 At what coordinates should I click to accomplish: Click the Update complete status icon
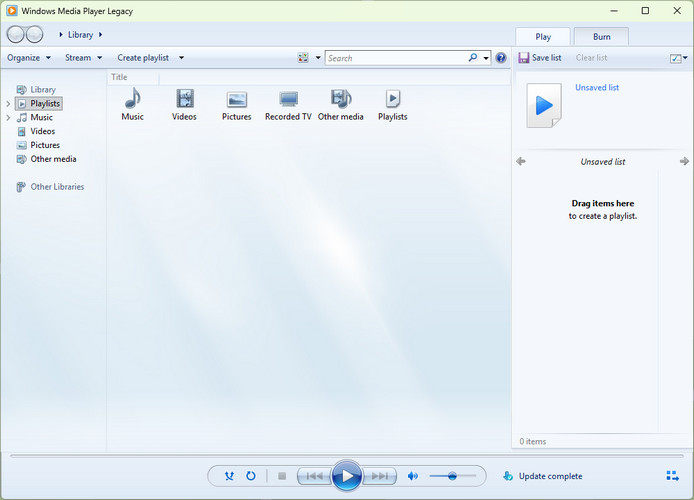point(508,476)
